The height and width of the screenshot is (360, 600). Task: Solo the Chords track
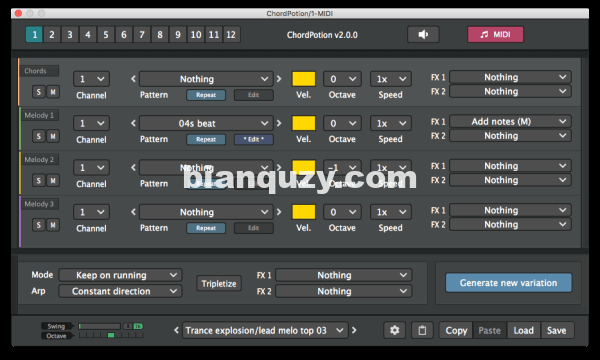pos(39,92)
